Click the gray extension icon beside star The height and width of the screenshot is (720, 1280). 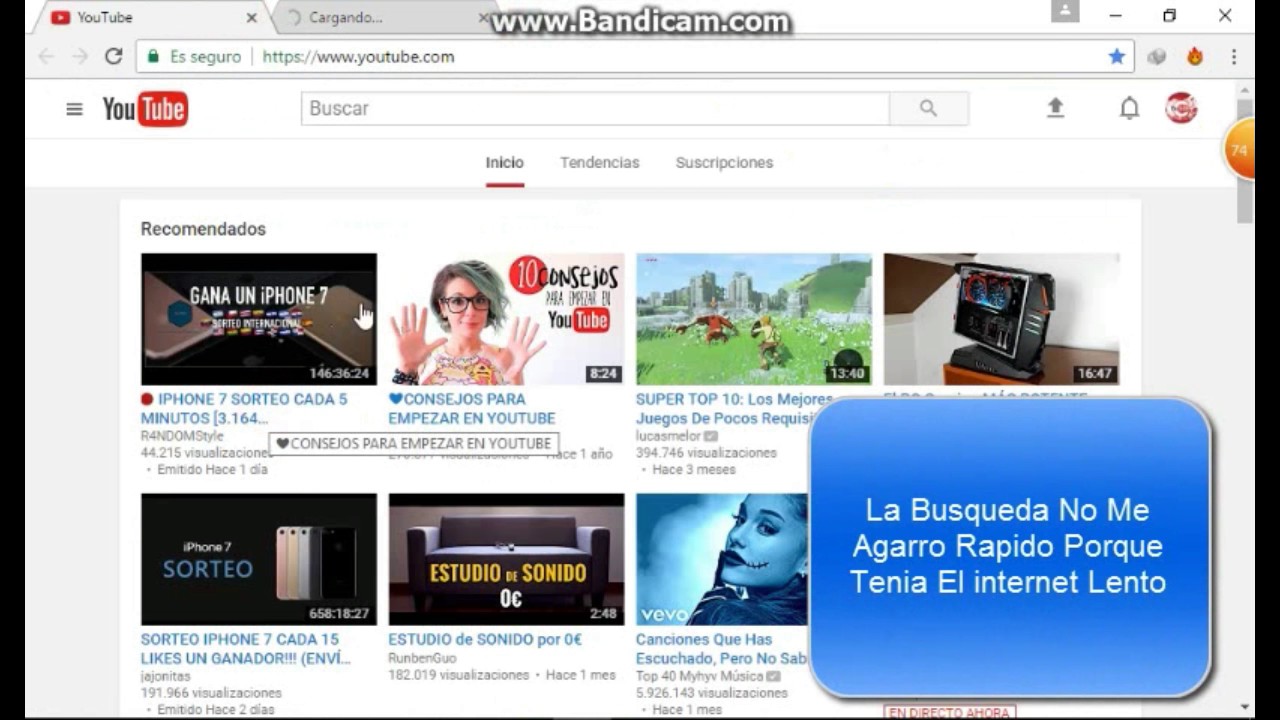(1157, 57)
